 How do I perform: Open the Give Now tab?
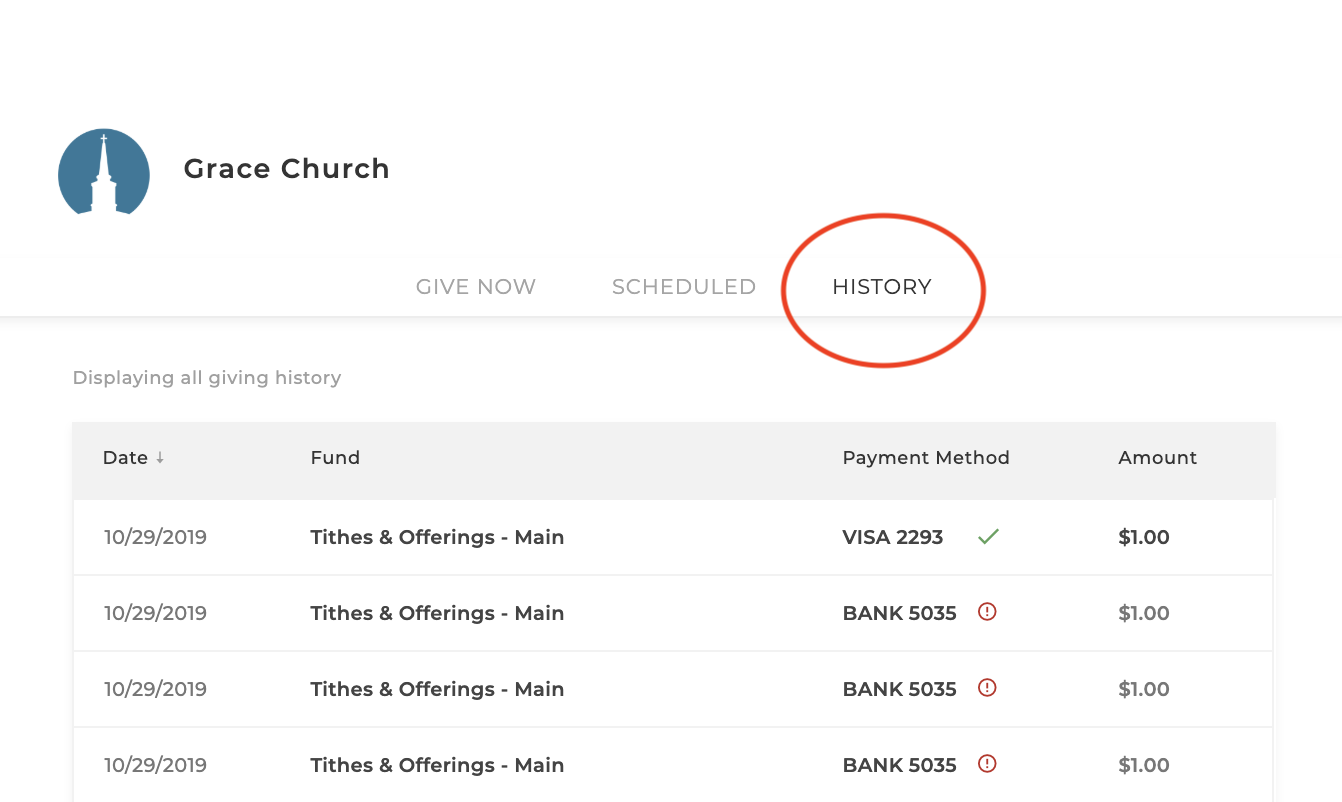[x=476, y=287]
